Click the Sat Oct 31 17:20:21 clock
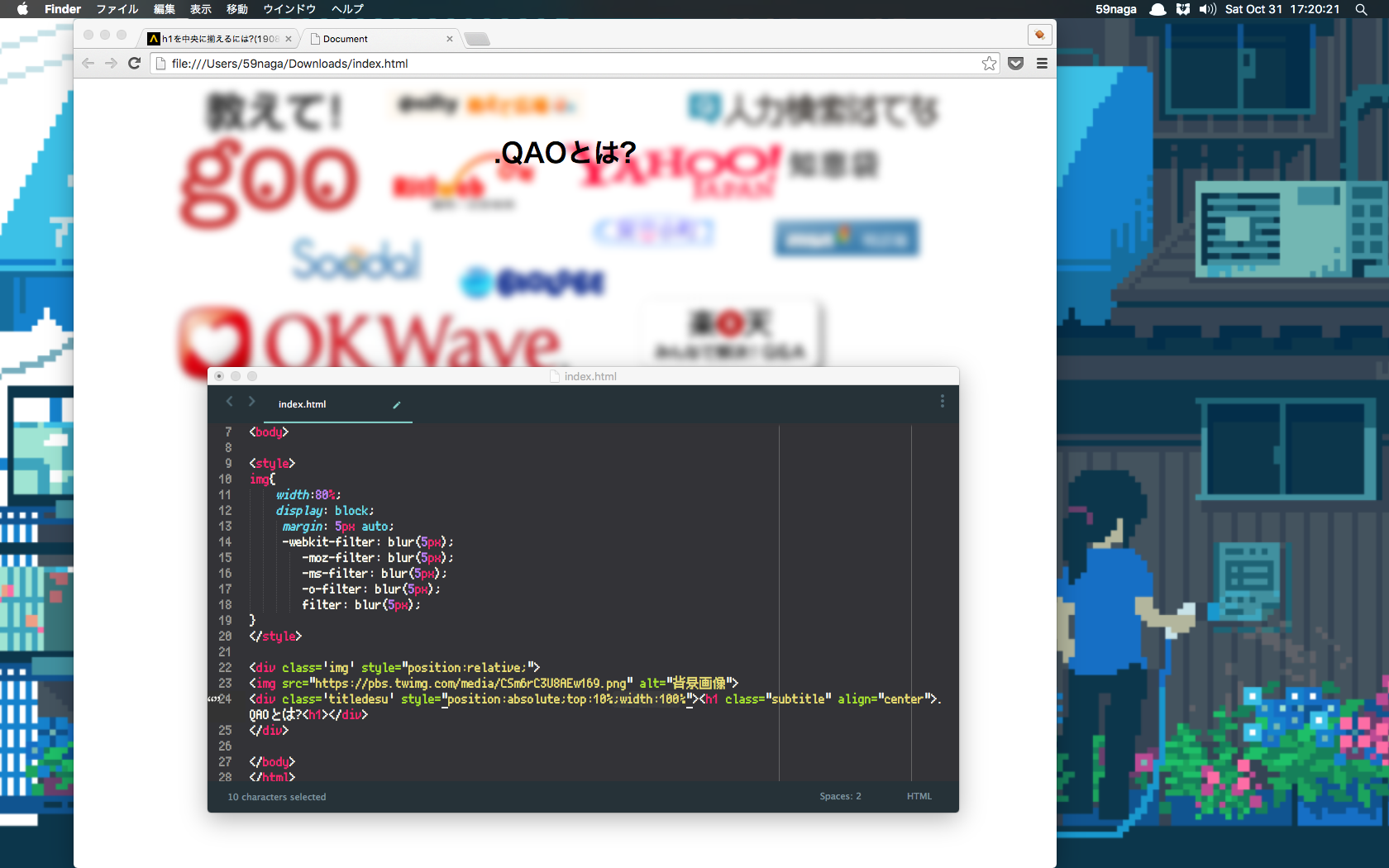Viewport: 1389px width, 868px height. 1282,9
